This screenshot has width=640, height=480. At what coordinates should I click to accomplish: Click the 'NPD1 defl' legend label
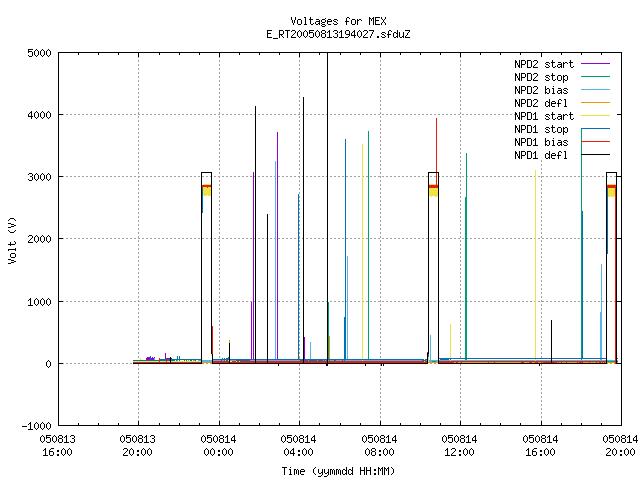[541, 156]
